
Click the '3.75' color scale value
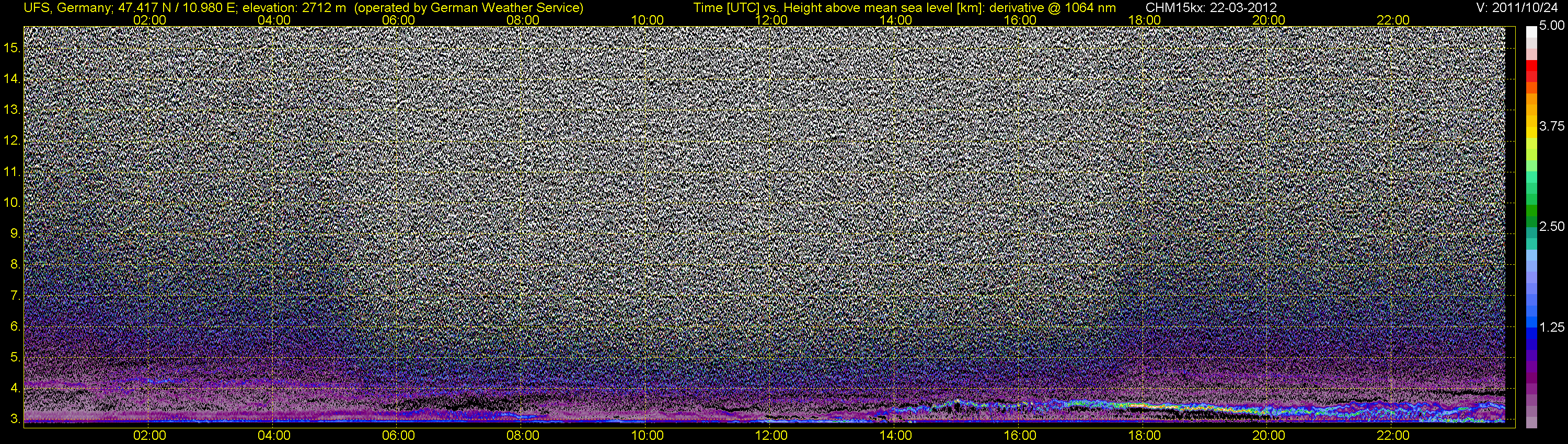[1551, 126]
